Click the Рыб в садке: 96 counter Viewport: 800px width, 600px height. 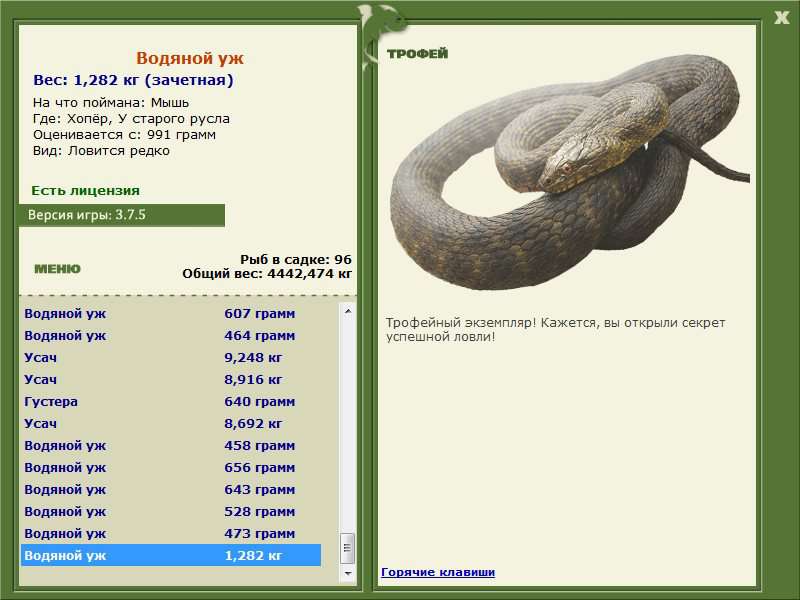click(296, 259)
